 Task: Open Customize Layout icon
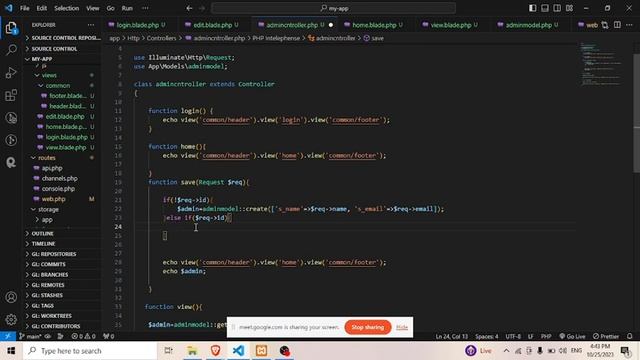[569, 8]
